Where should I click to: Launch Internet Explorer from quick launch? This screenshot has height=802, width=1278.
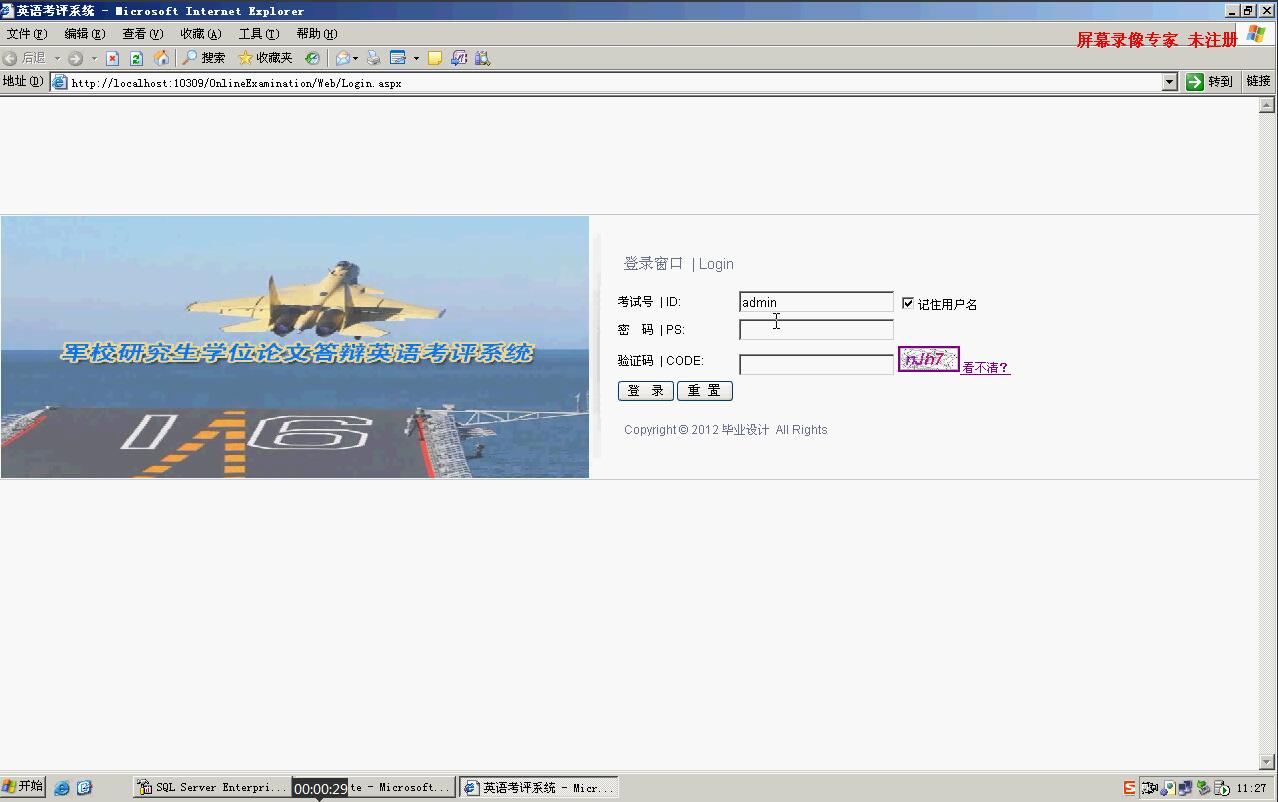[x=62, y=788]
